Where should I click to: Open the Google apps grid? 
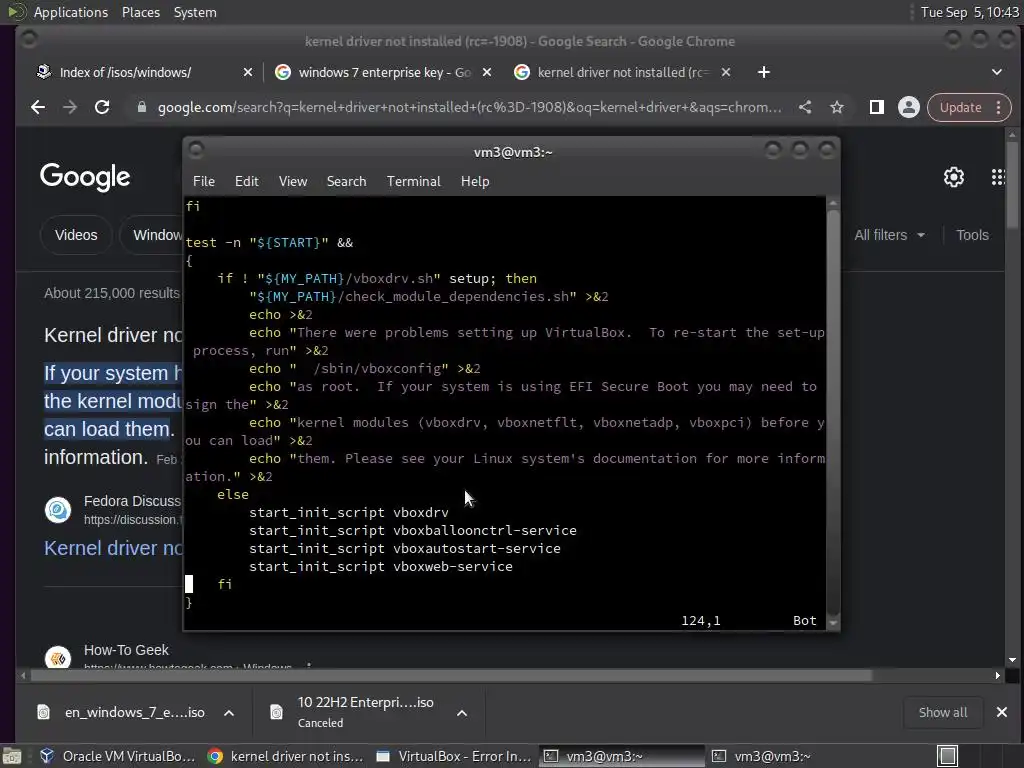(998, 177)
